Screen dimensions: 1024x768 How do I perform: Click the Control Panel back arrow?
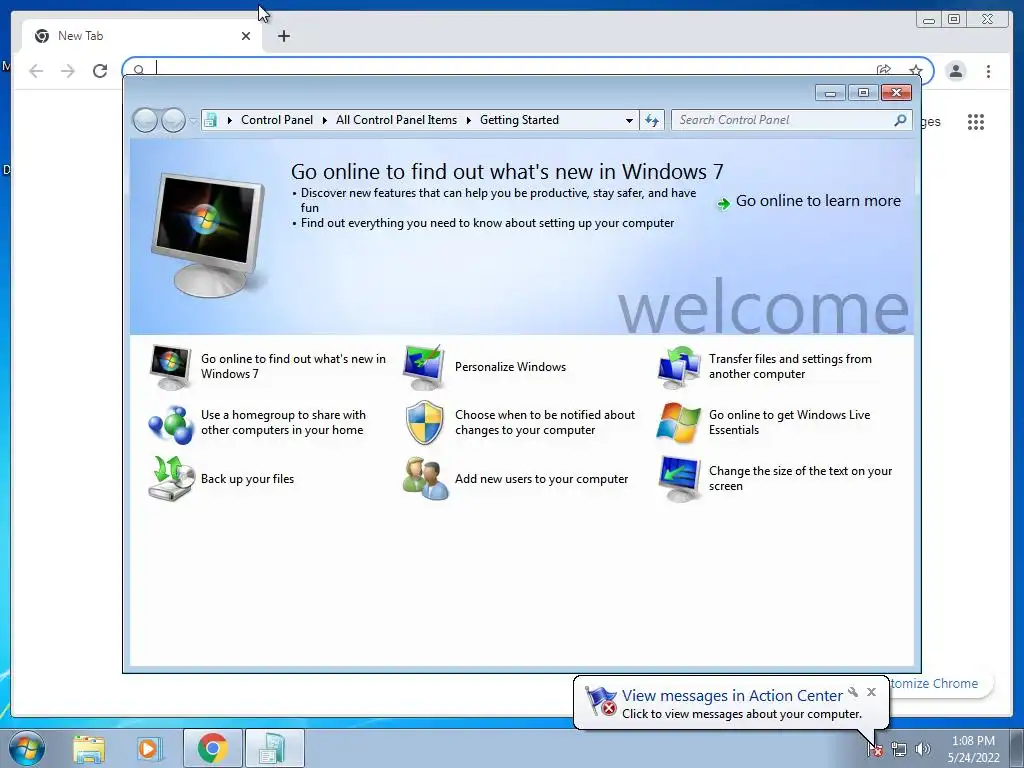[145, 120]
